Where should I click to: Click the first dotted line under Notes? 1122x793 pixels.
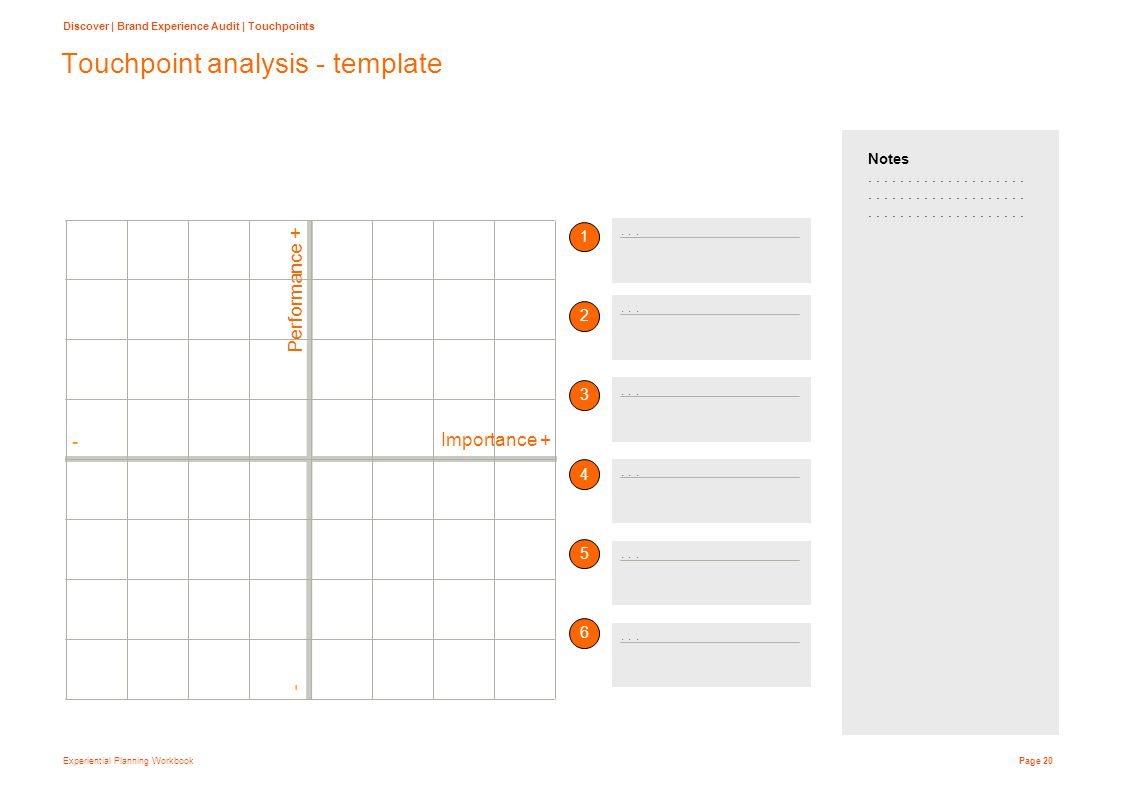(945, 181)
